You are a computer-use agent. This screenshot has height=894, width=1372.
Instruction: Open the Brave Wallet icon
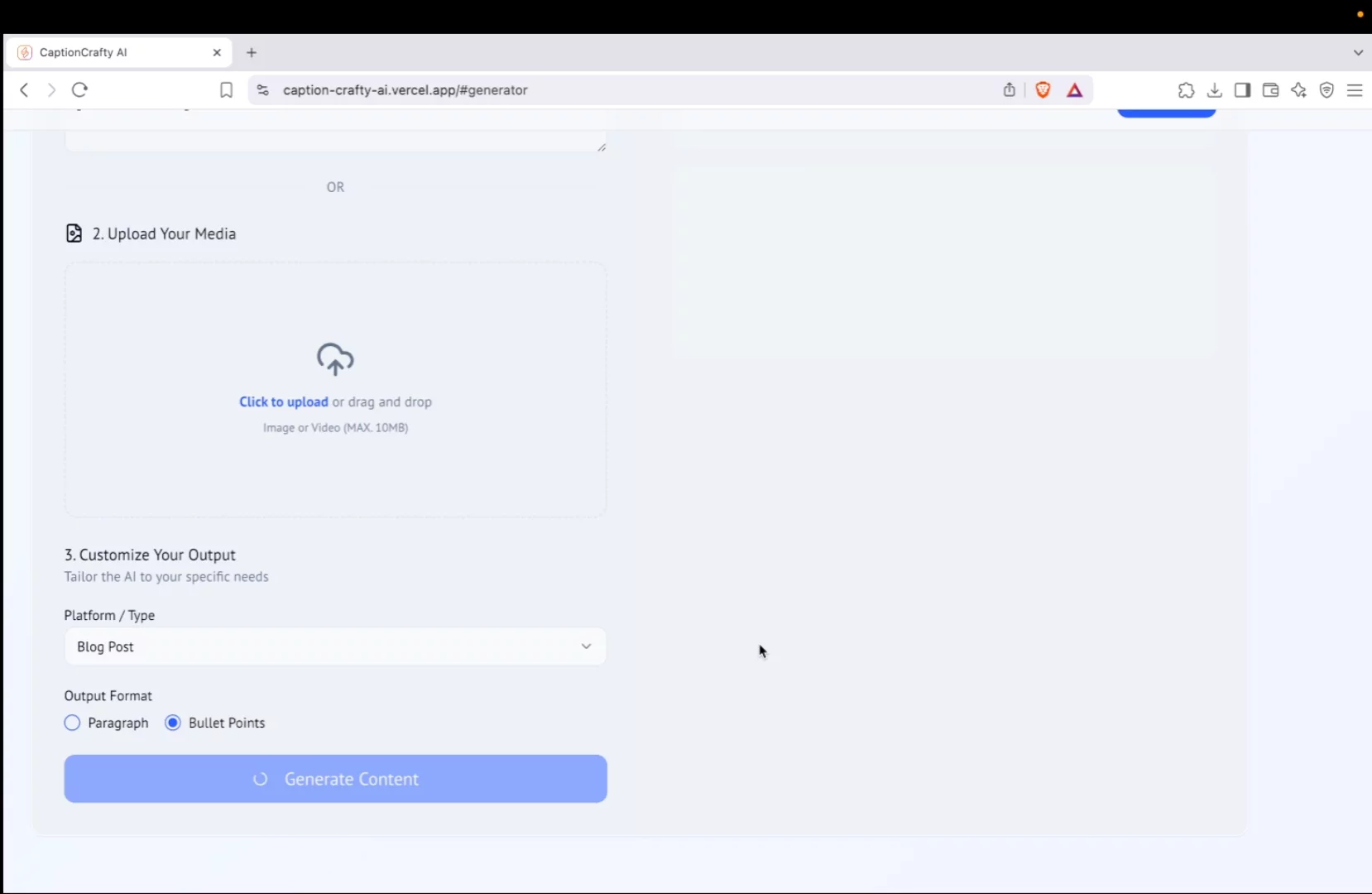click(1270, 90)
